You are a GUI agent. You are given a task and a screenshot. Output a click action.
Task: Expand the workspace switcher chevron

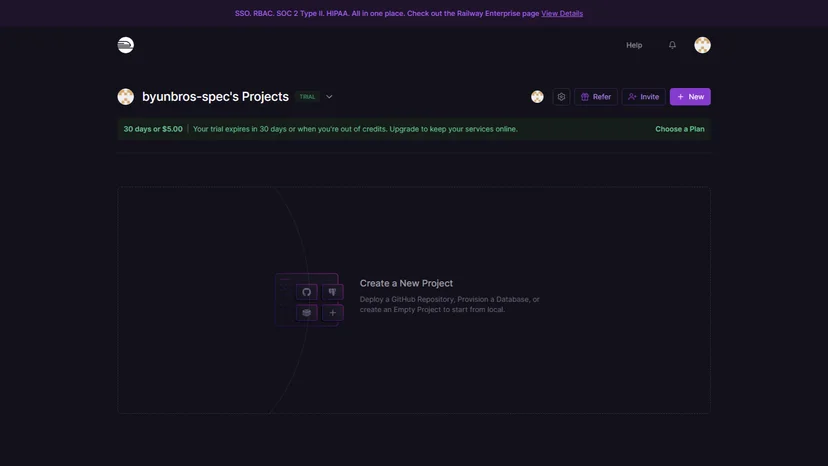[329, 97]
